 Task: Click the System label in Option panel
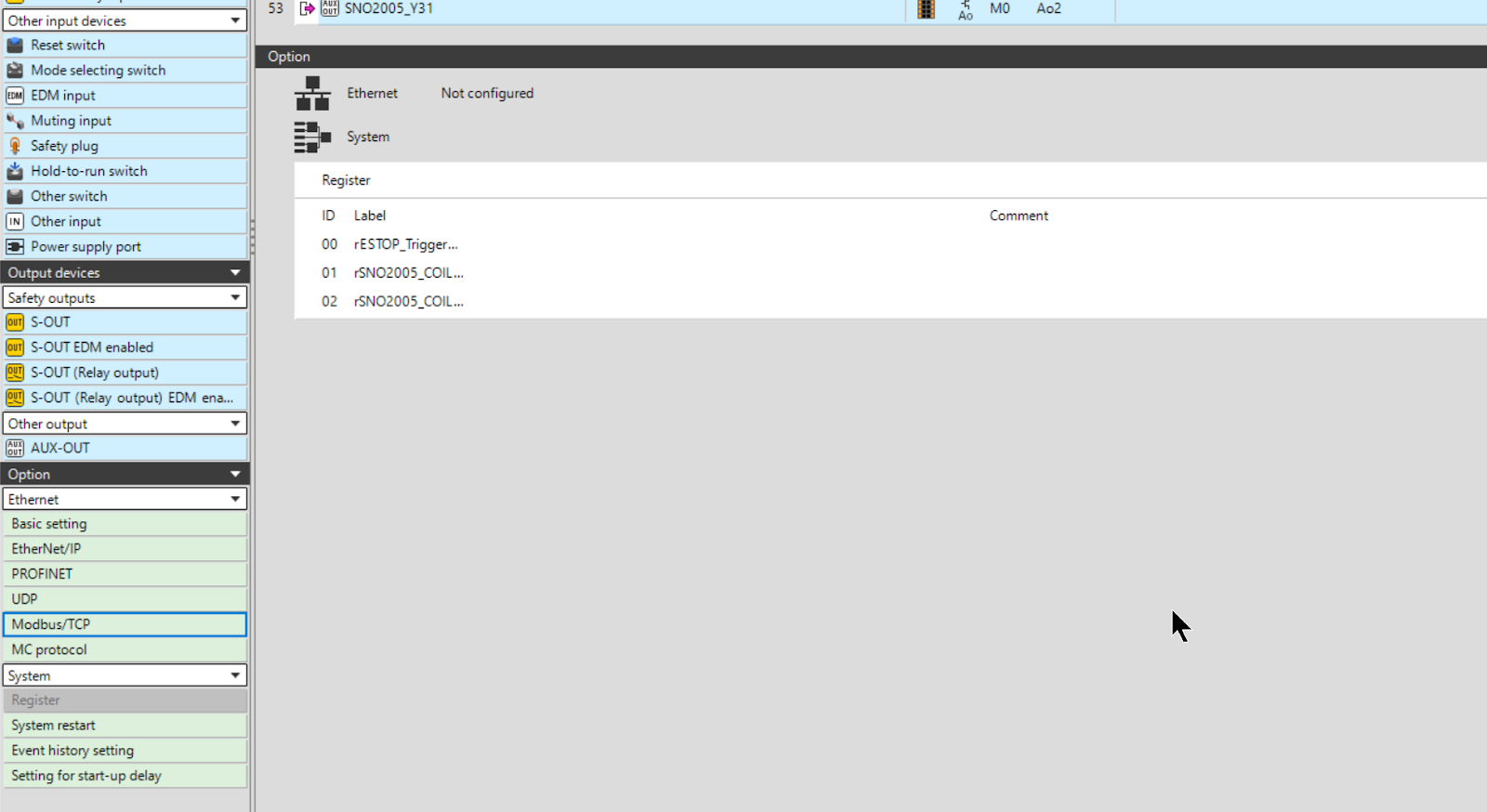point(368,138)
